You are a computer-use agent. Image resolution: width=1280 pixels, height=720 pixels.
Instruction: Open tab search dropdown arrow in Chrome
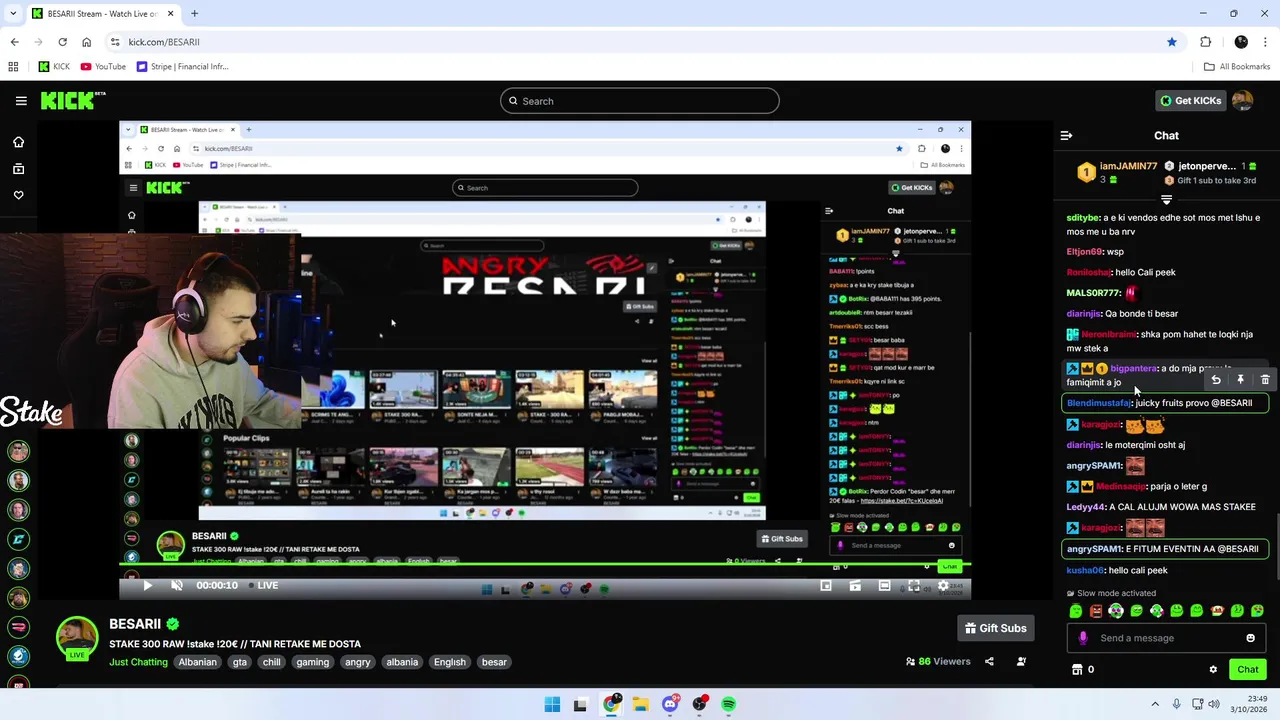tap(14, 14)
